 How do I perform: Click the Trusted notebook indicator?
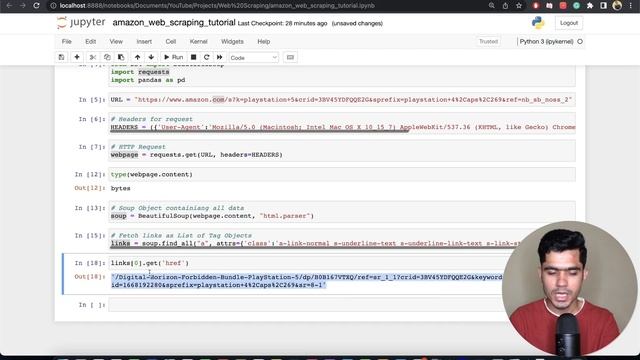488,42
